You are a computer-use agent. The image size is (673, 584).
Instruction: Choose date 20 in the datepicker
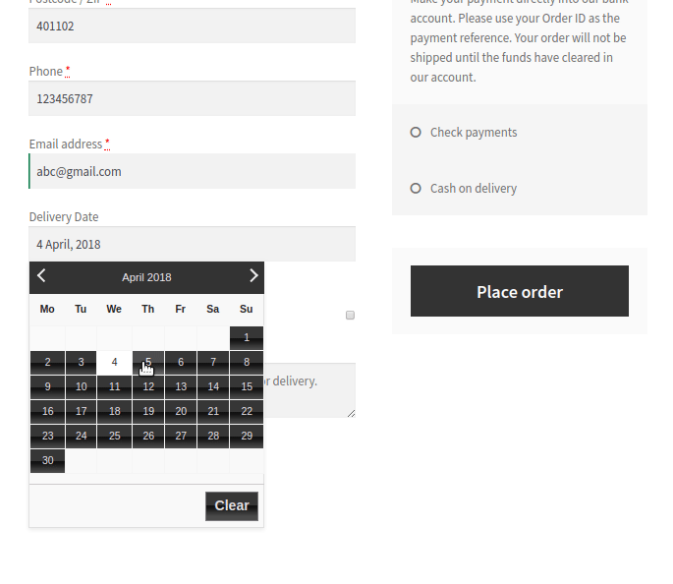181,412
